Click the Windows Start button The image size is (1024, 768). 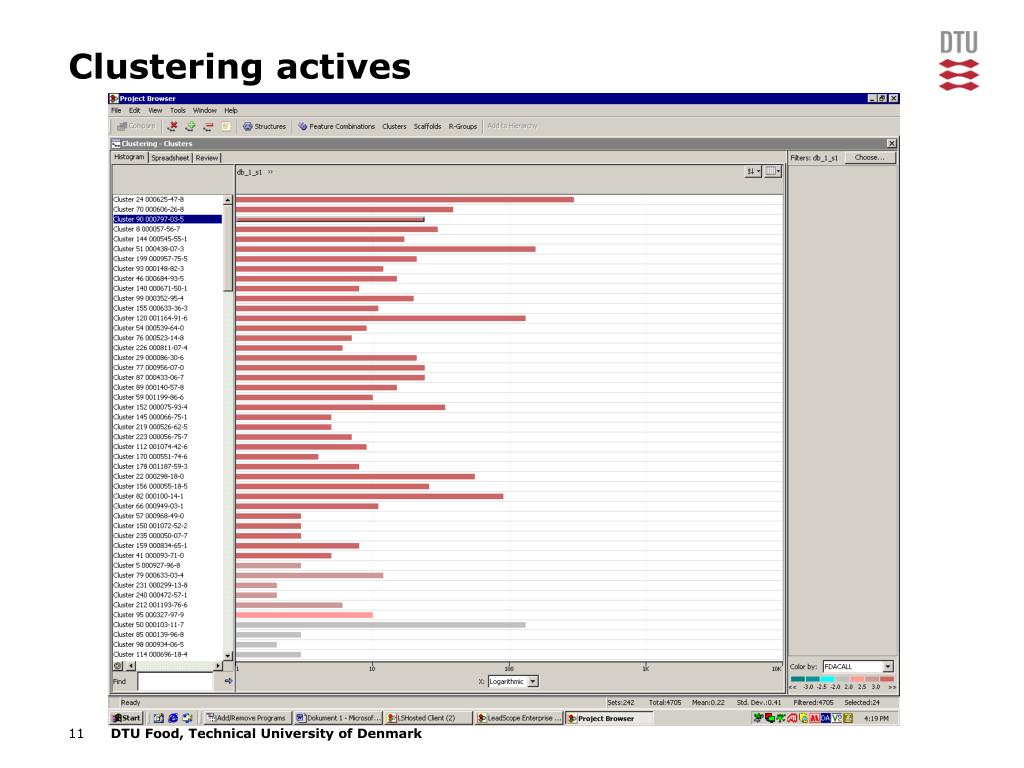(x=127, y=718)
